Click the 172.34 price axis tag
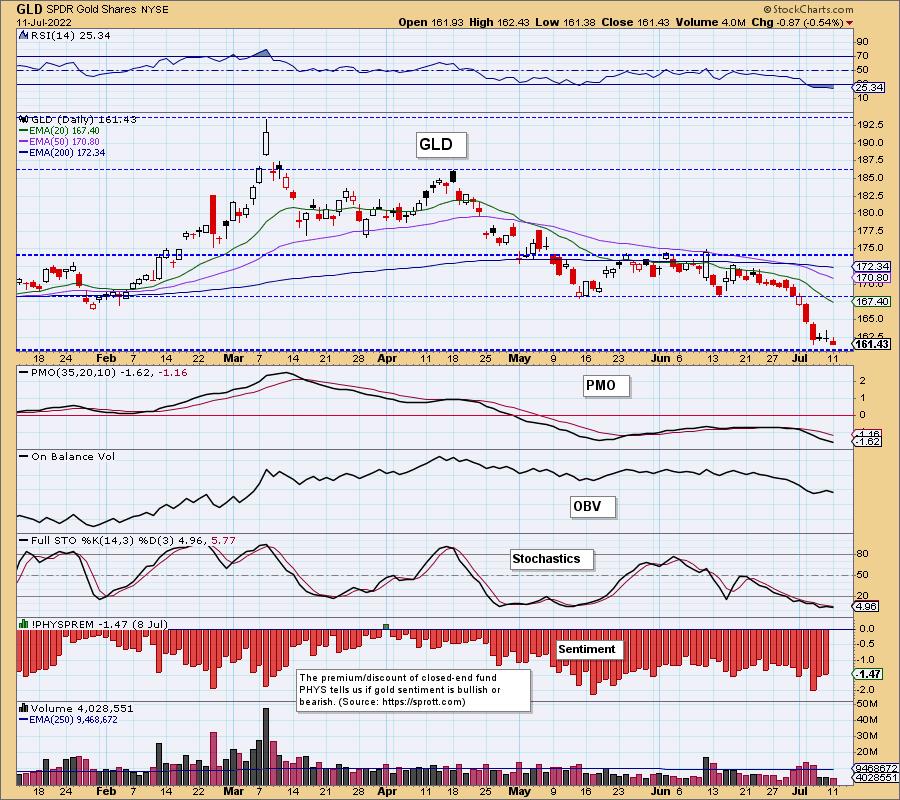The image size is (900, 800). tap(871, 266)
